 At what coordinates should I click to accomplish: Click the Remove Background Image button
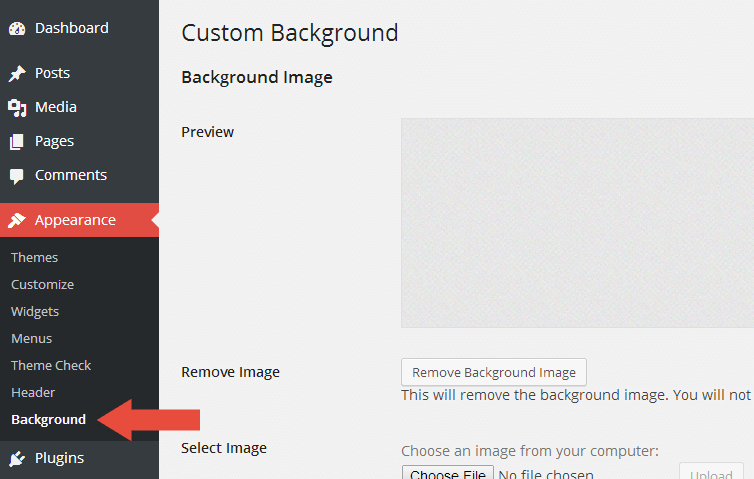click(494, 372)
